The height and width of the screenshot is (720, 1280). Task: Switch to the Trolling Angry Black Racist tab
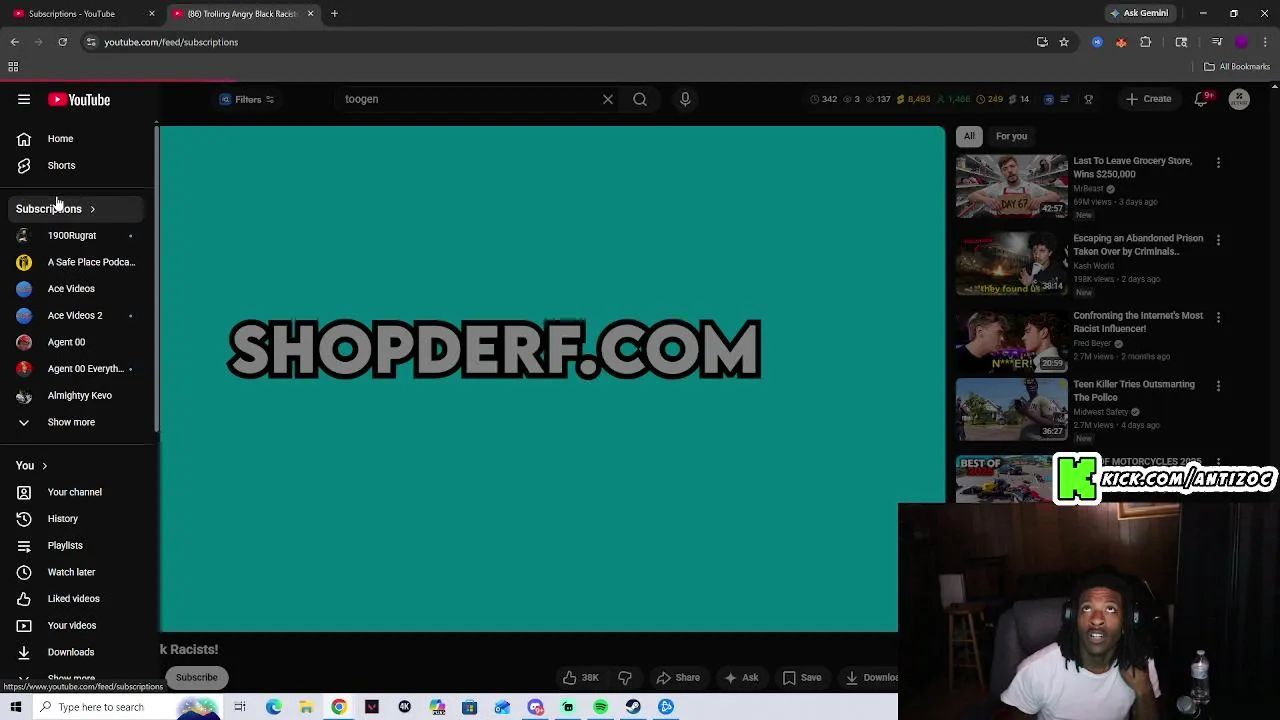243,14
